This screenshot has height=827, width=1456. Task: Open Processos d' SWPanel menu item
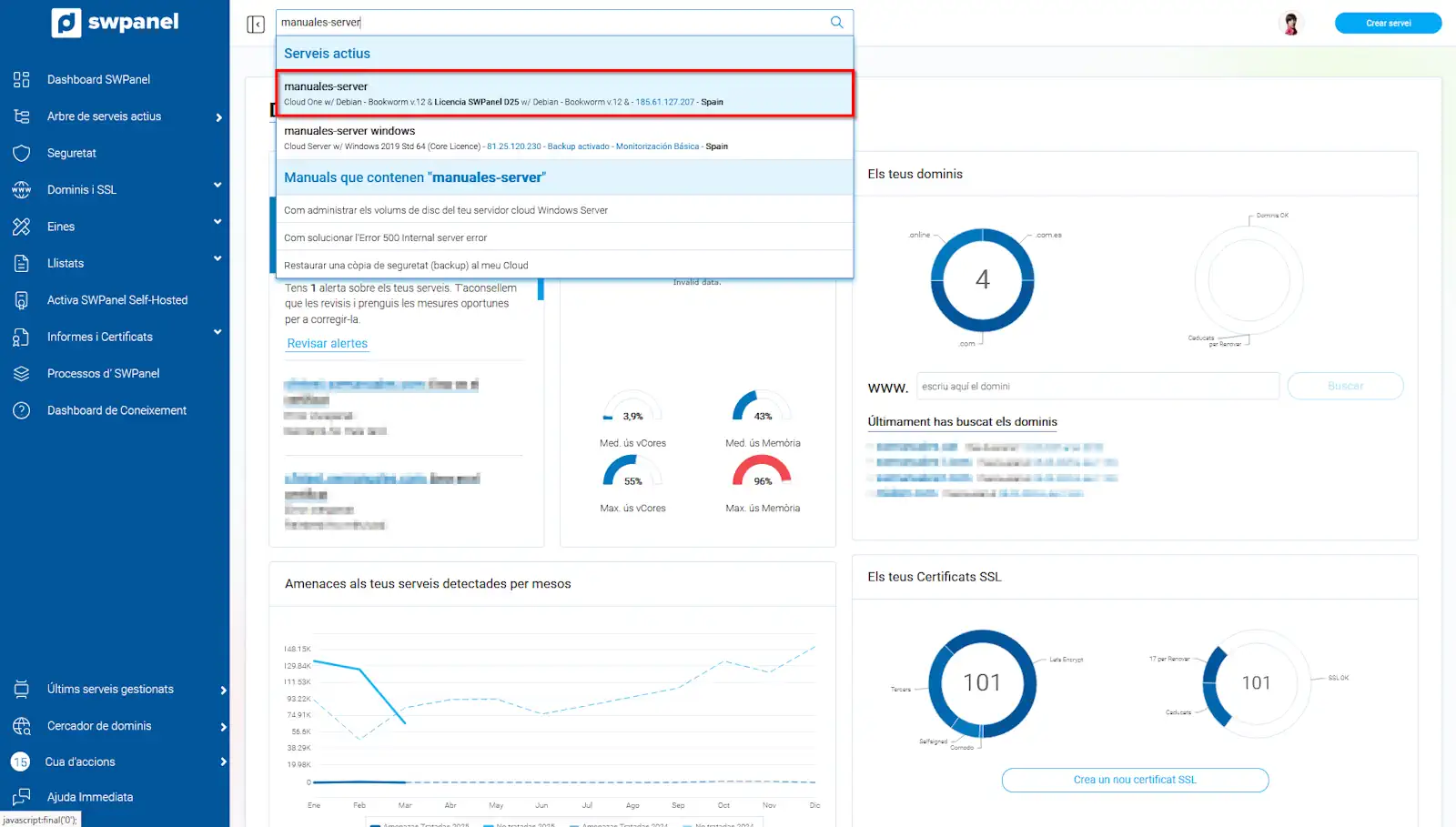tap(103, 374)
